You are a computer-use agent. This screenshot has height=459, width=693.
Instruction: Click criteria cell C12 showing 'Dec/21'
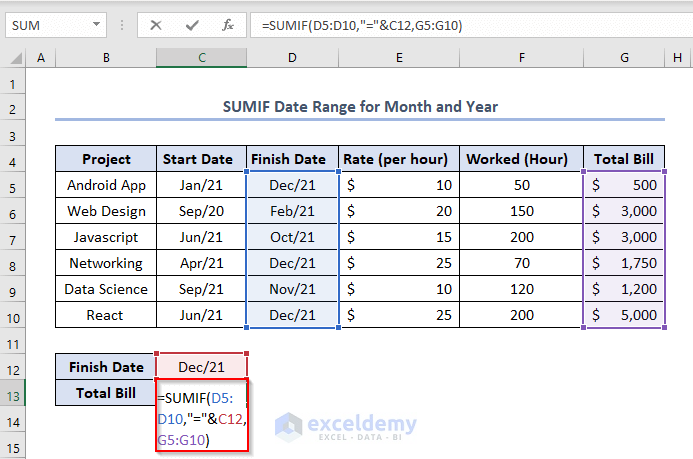click(x=202, y=367)
